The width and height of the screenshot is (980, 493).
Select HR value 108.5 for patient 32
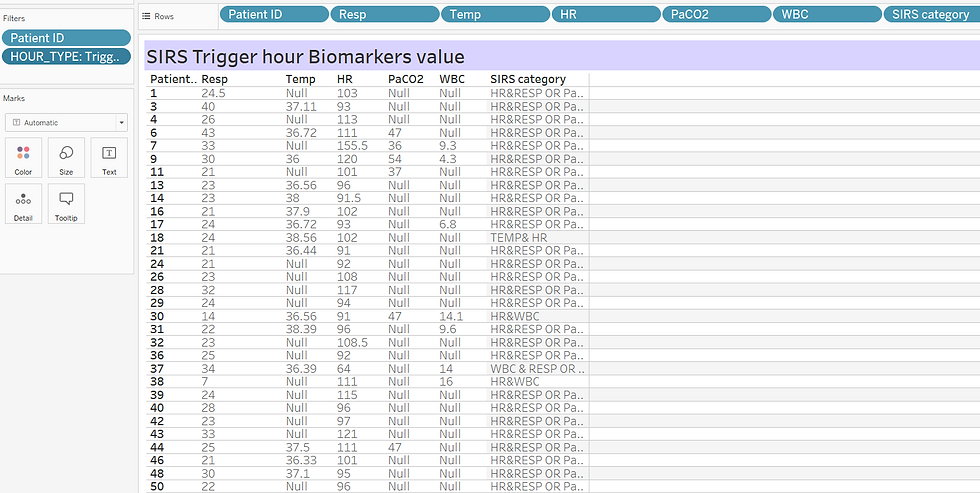tap(352, 342)
